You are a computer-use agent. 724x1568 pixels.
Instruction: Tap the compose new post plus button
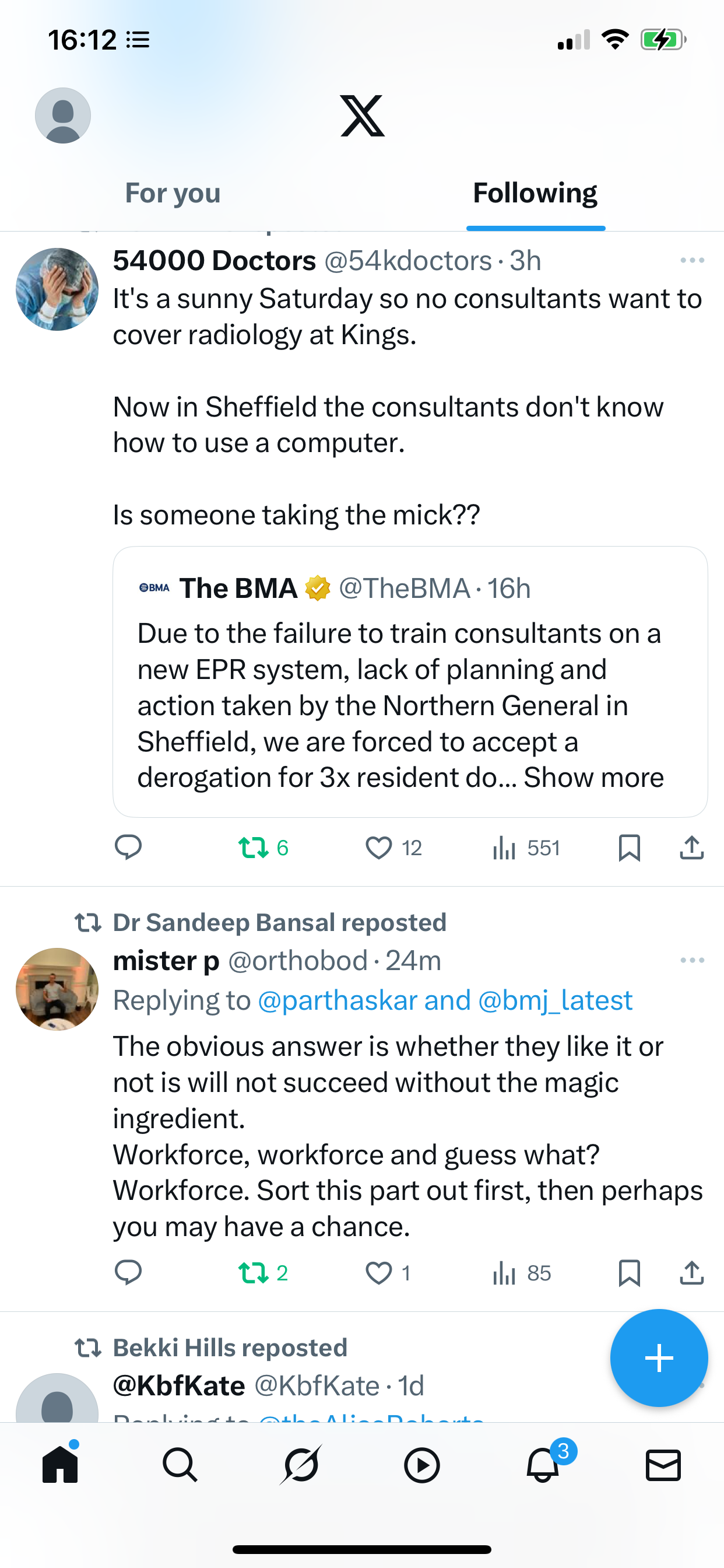(659, 1358)
